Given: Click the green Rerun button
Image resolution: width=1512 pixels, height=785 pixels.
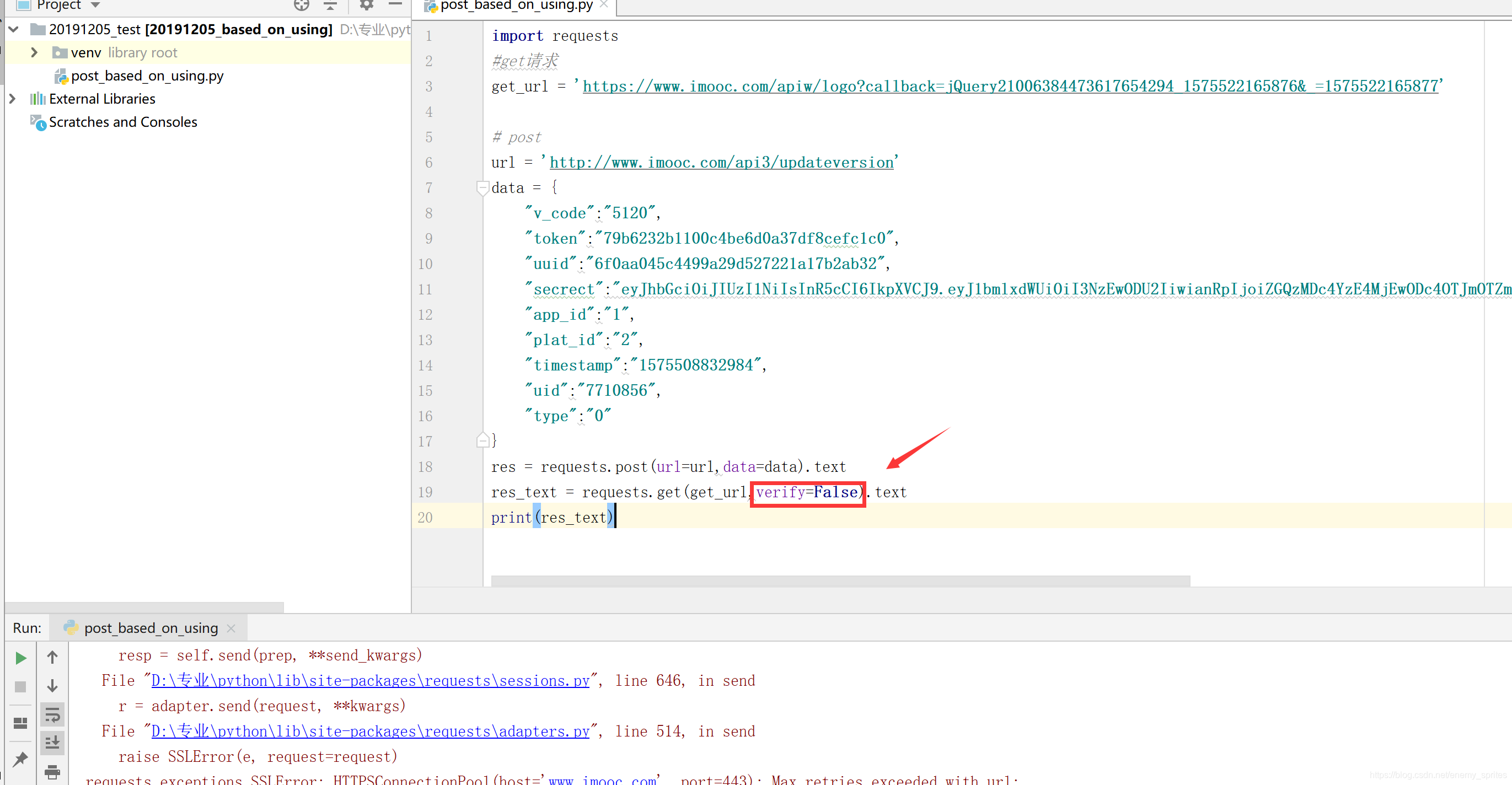Looking at the screenshot, I should [20, 658].
